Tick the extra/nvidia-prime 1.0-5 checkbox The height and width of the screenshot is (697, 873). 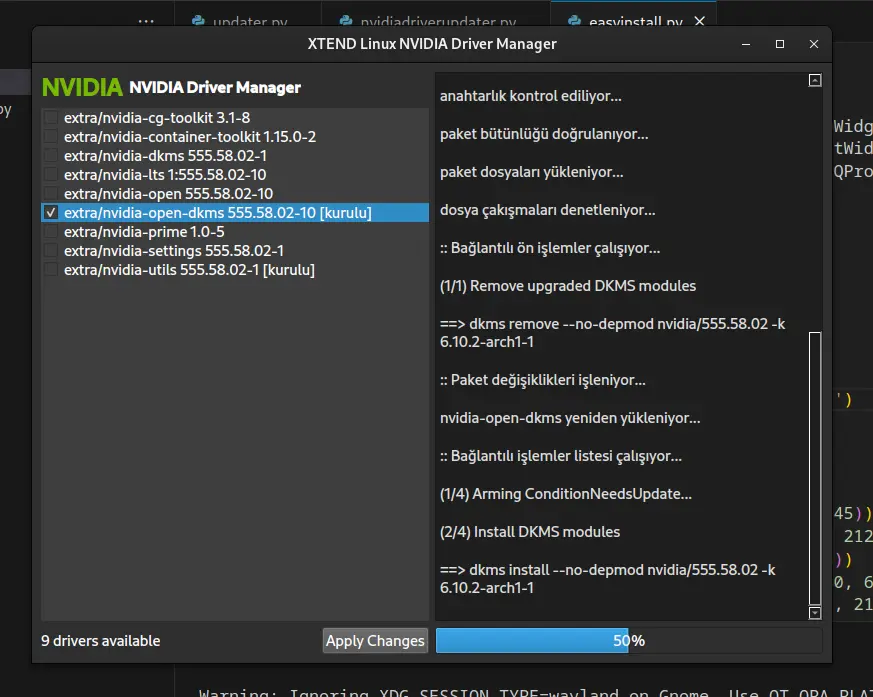click(51, 231)
